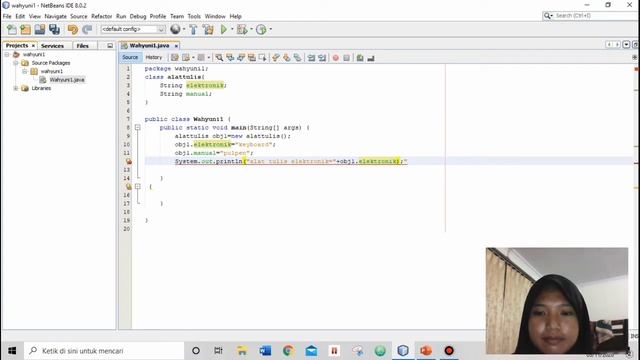Open the Source menu
Viewport: 640px width, 360px height.
point(79,16)
